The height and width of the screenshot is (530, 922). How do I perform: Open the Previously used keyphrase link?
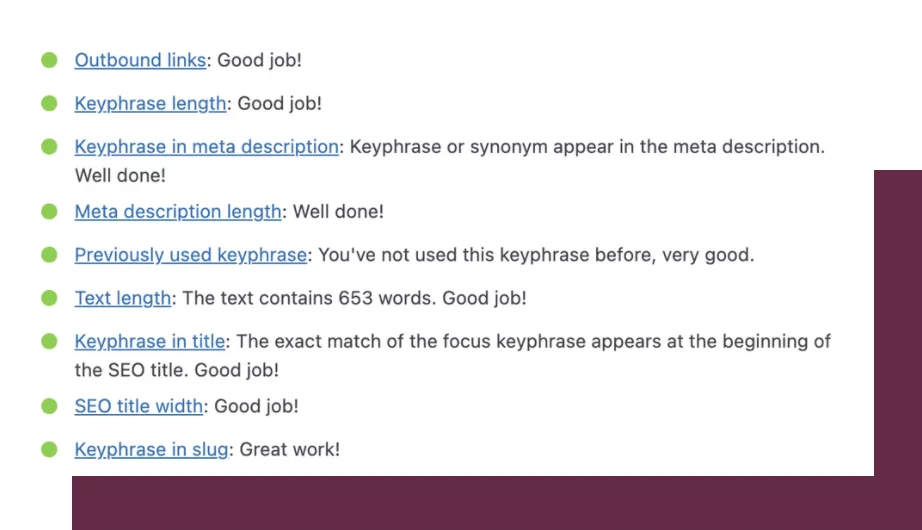point(191,255)
